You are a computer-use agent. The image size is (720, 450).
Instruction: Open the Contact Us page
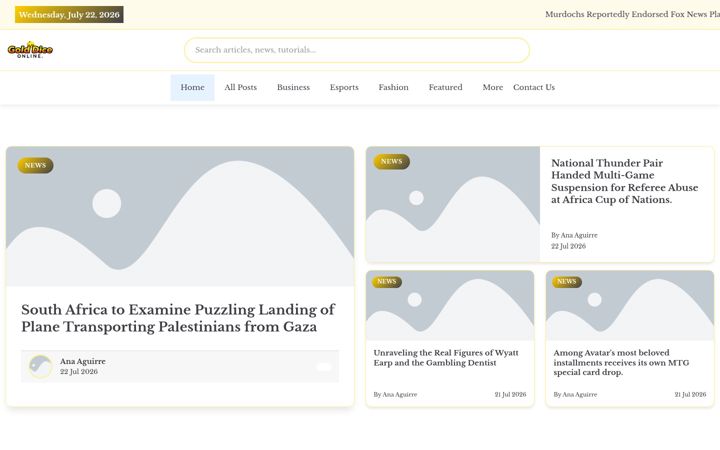(534, 87)
